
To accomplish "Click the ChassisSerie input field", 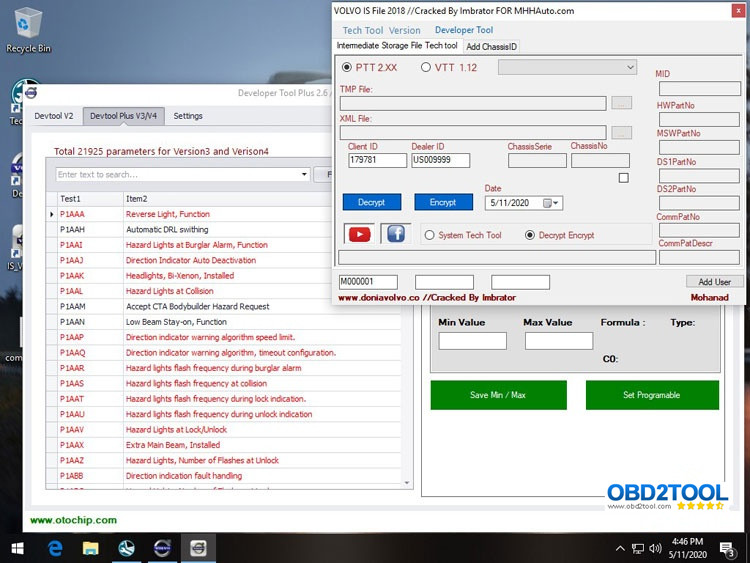I will tap(537, 160).
